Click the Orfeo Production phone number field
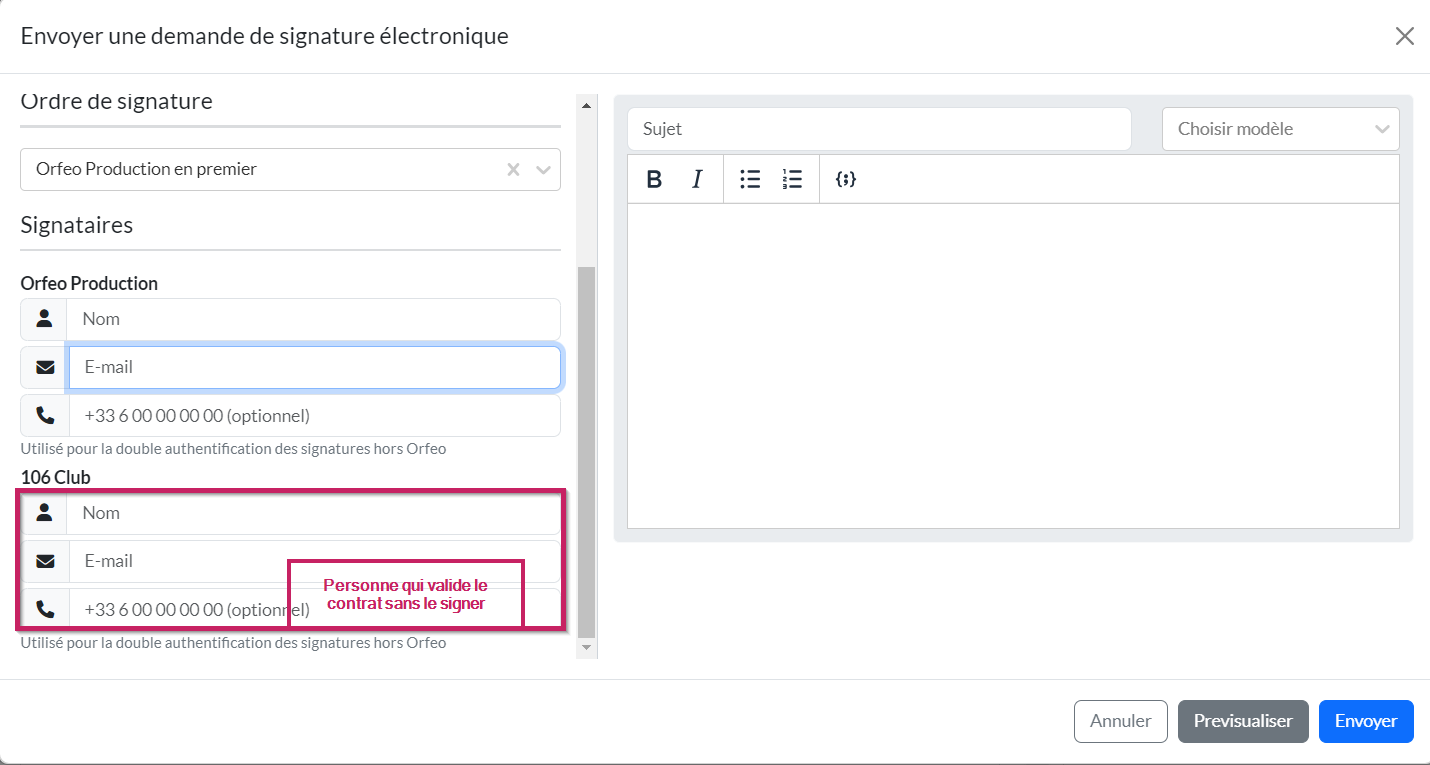This screenshot has width=1430, height=765. tap(314, 415)
